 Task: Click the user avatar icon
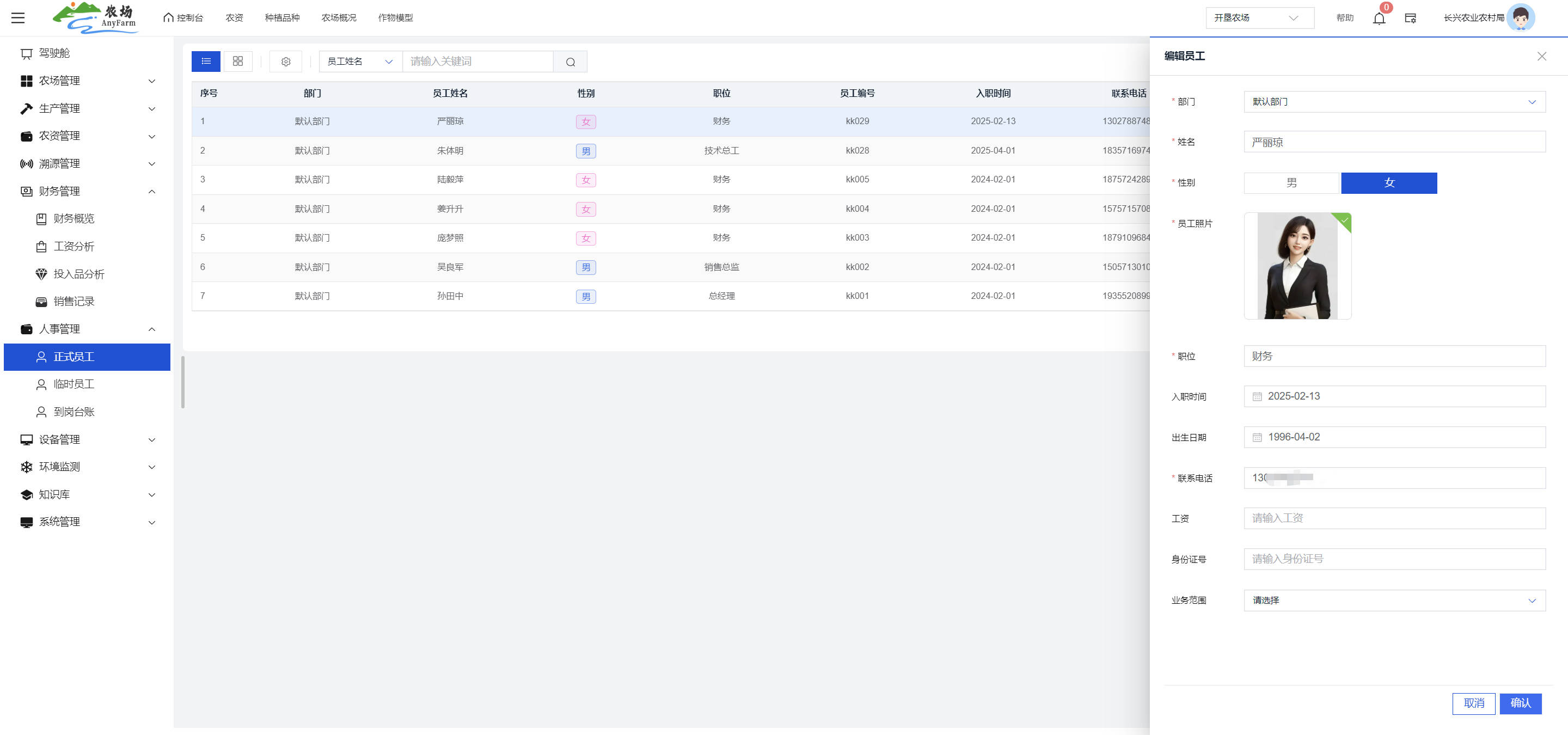tap(1520, 17)
